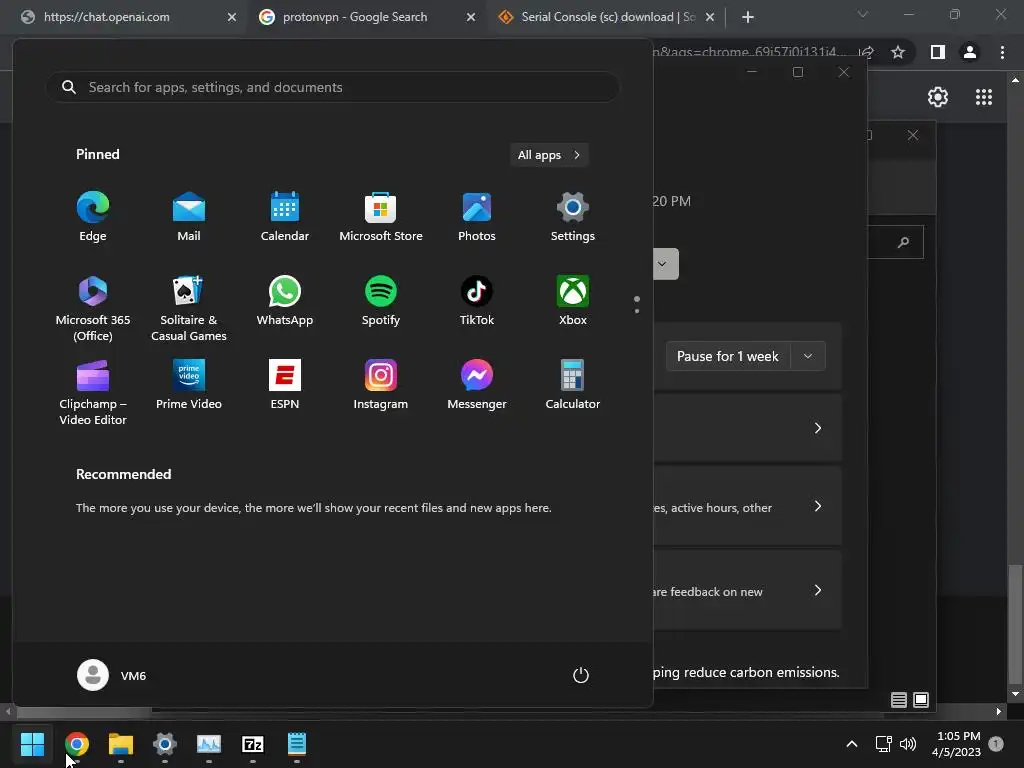Image resolution: width=1024 pixels, height=768 pixels.
Task: Go to next page of pinned apps
Action: (637, 311)
